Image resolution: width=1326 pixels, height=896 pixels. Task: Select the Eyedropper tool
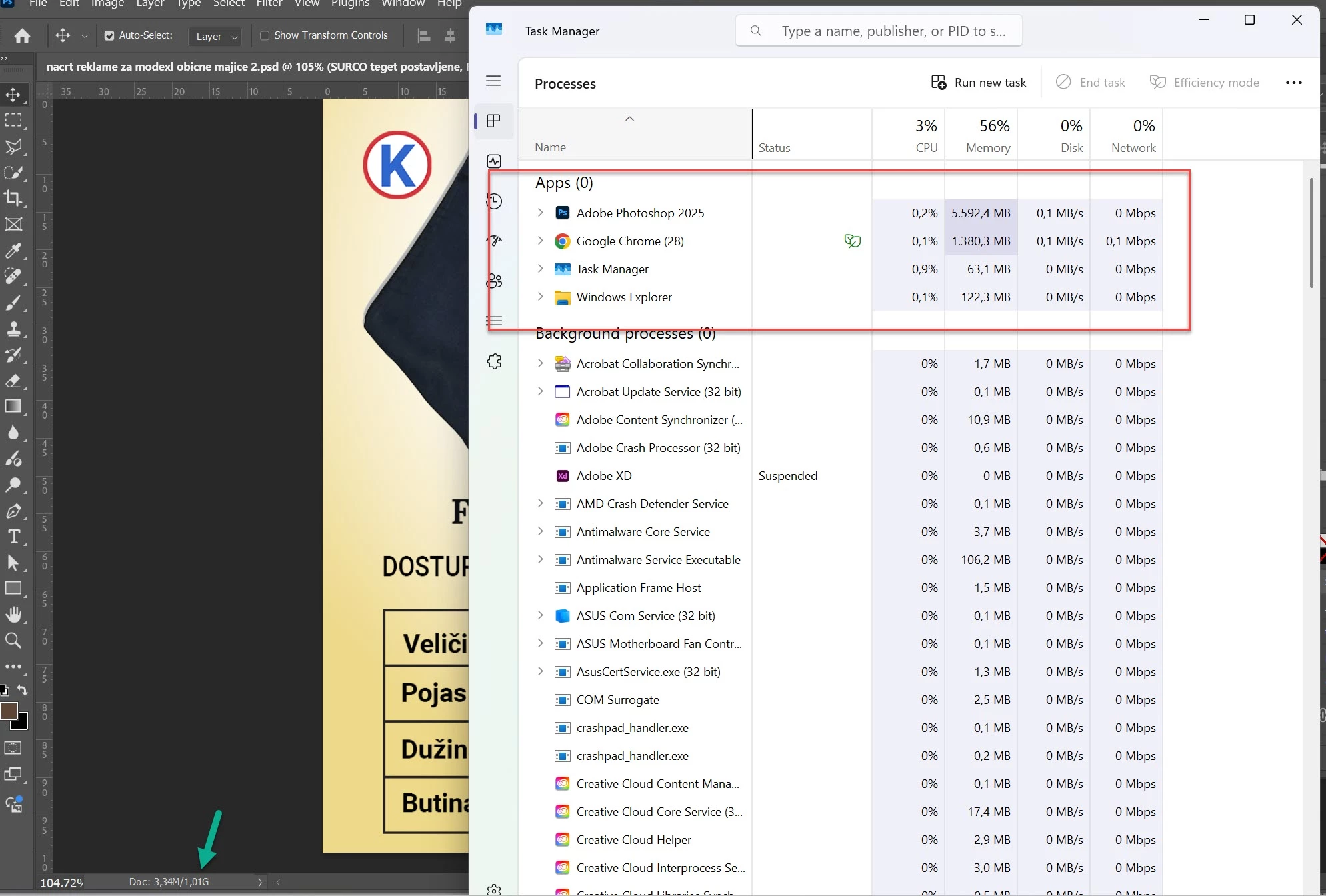click(x=13, y=251)
